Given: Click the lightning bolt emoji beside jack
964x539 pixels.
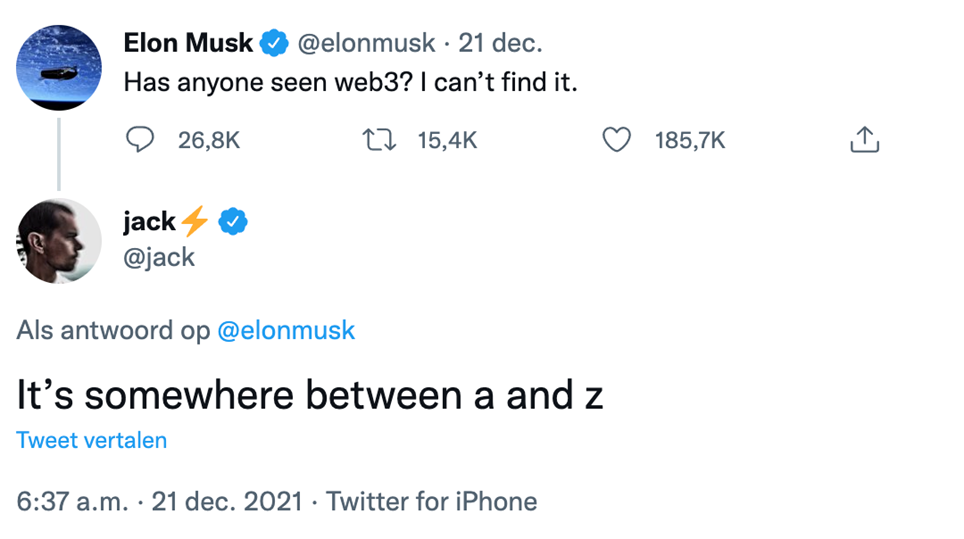Looking at the screenshot, I should click(x=195, y=222).
